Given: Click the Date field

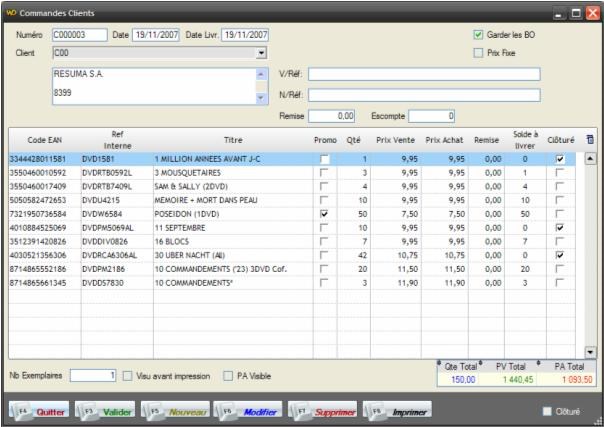Looking at the screenshot, I should coord(156,35).
